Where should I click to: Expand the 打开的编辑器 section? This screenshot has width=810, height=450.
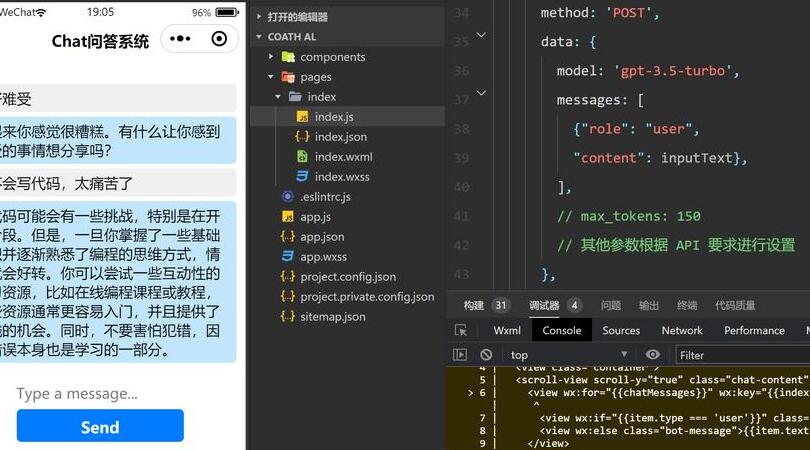pyautogui.click(x=259, y=17)
